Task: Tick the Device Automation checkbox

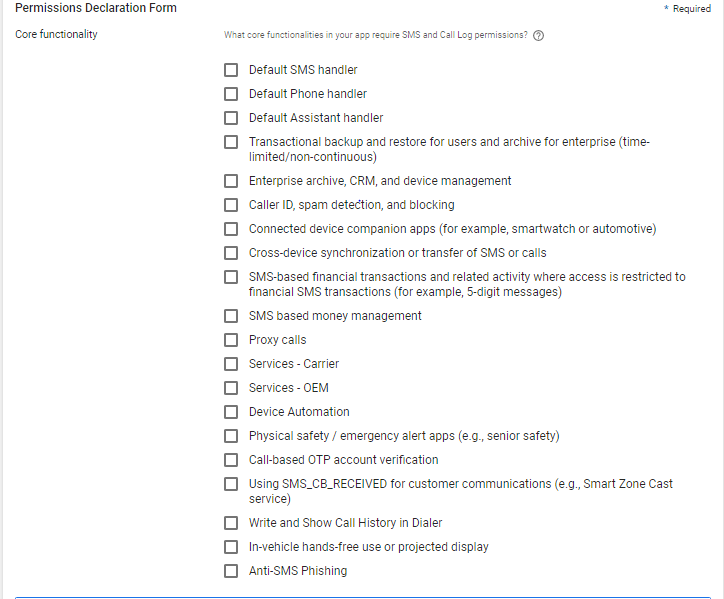Action: pos(231,412)
